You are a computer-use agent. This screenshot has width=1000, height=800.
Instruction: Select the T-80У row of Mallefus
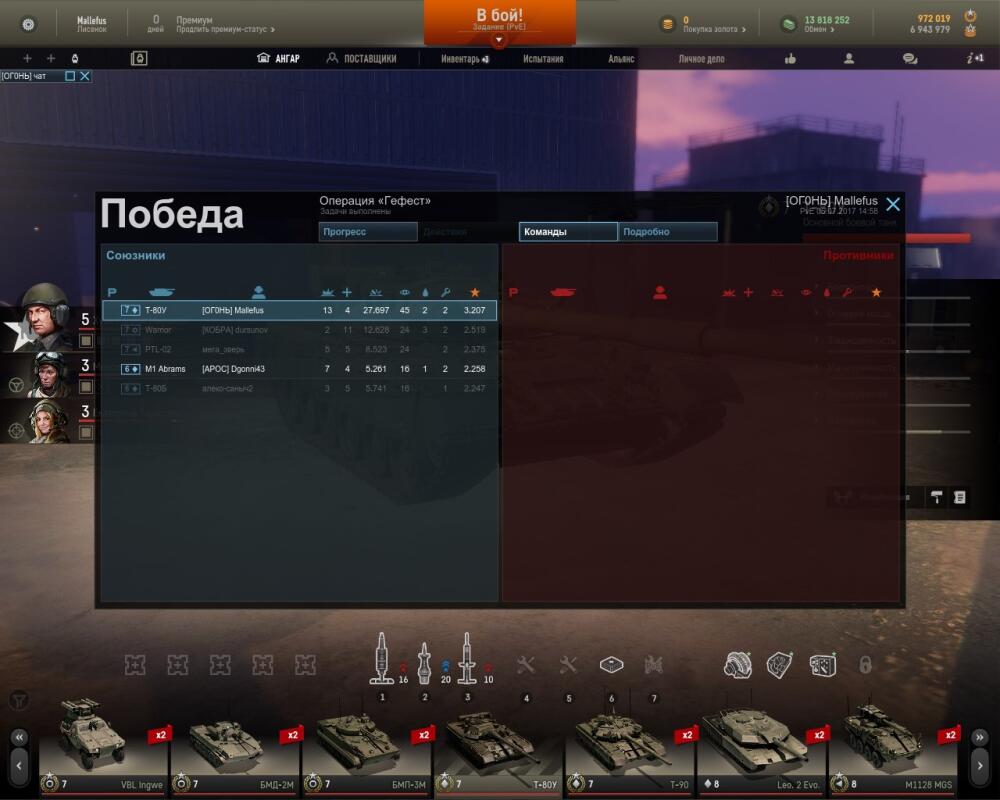coord(299,311)
